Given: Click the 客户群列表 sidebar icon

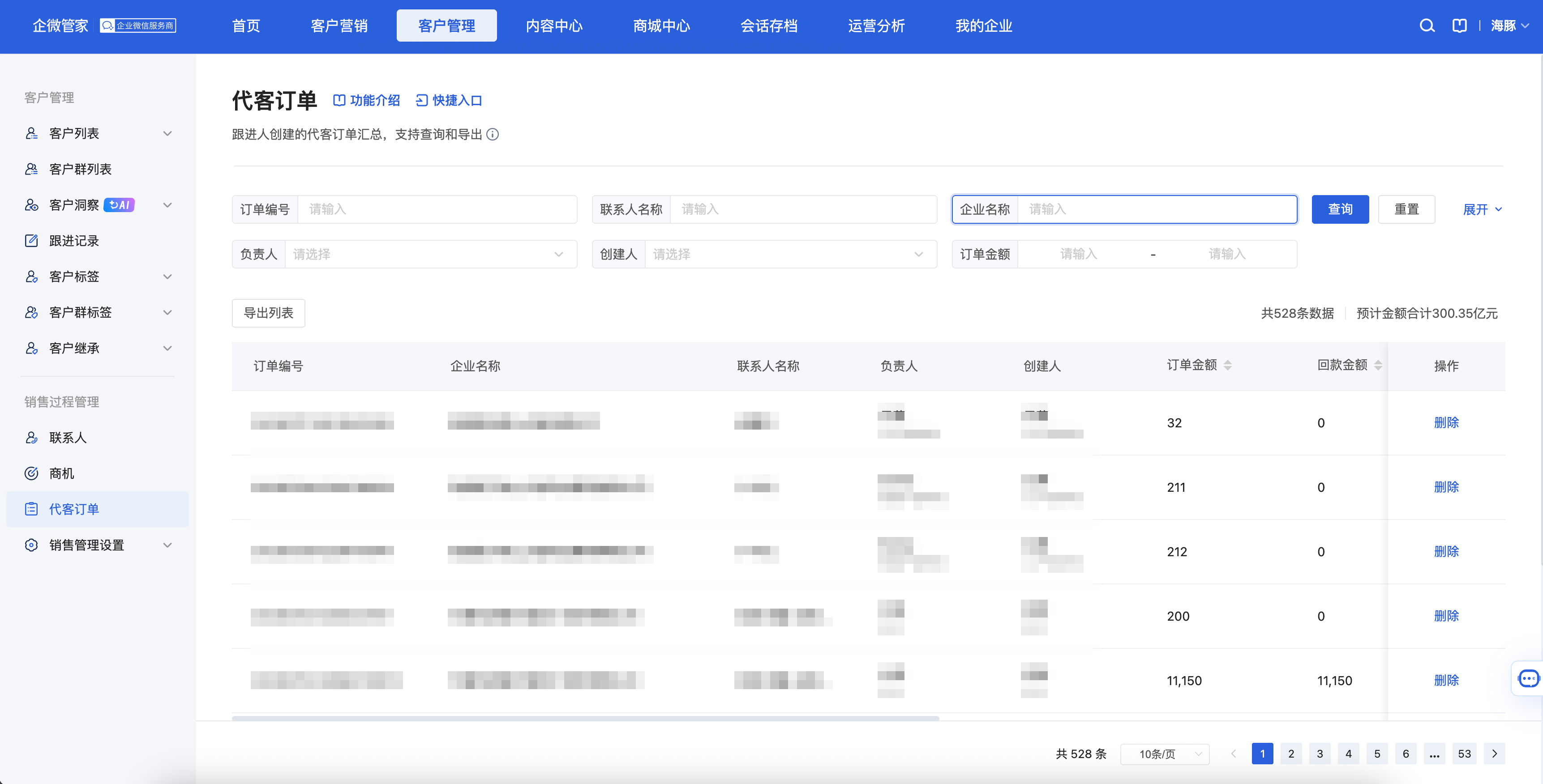Looking at the screenshot, I should point(31,169).
